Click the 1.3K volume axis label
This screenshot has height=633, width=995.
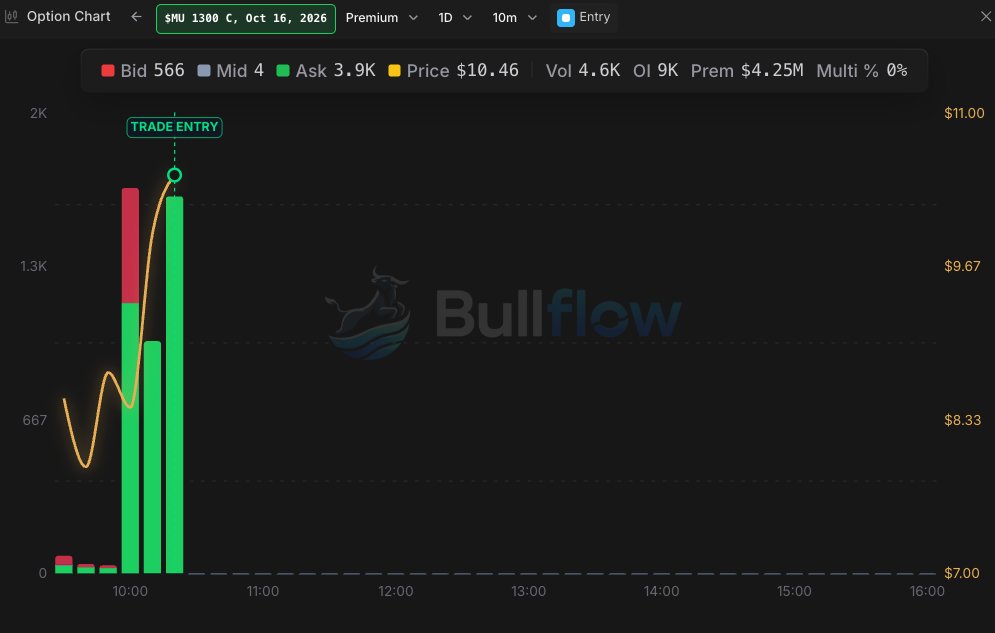click(34, 266)
